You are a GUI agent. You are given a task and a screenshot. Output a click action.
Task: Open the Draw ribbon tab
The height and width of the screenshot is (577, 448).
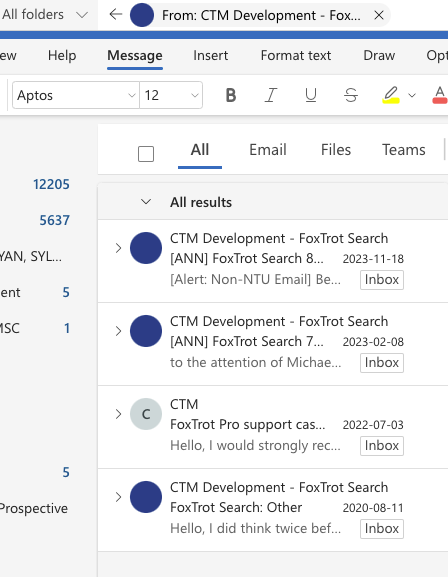[379, 56]
